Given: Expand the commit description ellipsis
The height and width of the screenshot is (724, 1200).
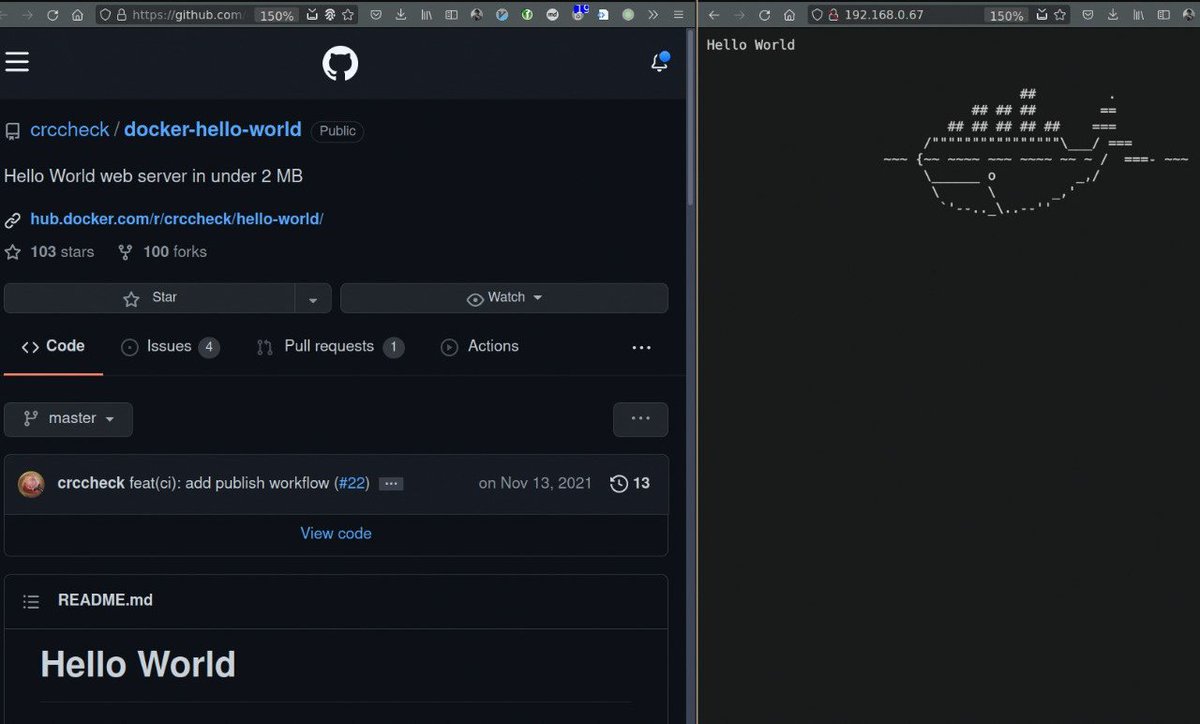Looking at the screenshot, I should click(391, 484).
